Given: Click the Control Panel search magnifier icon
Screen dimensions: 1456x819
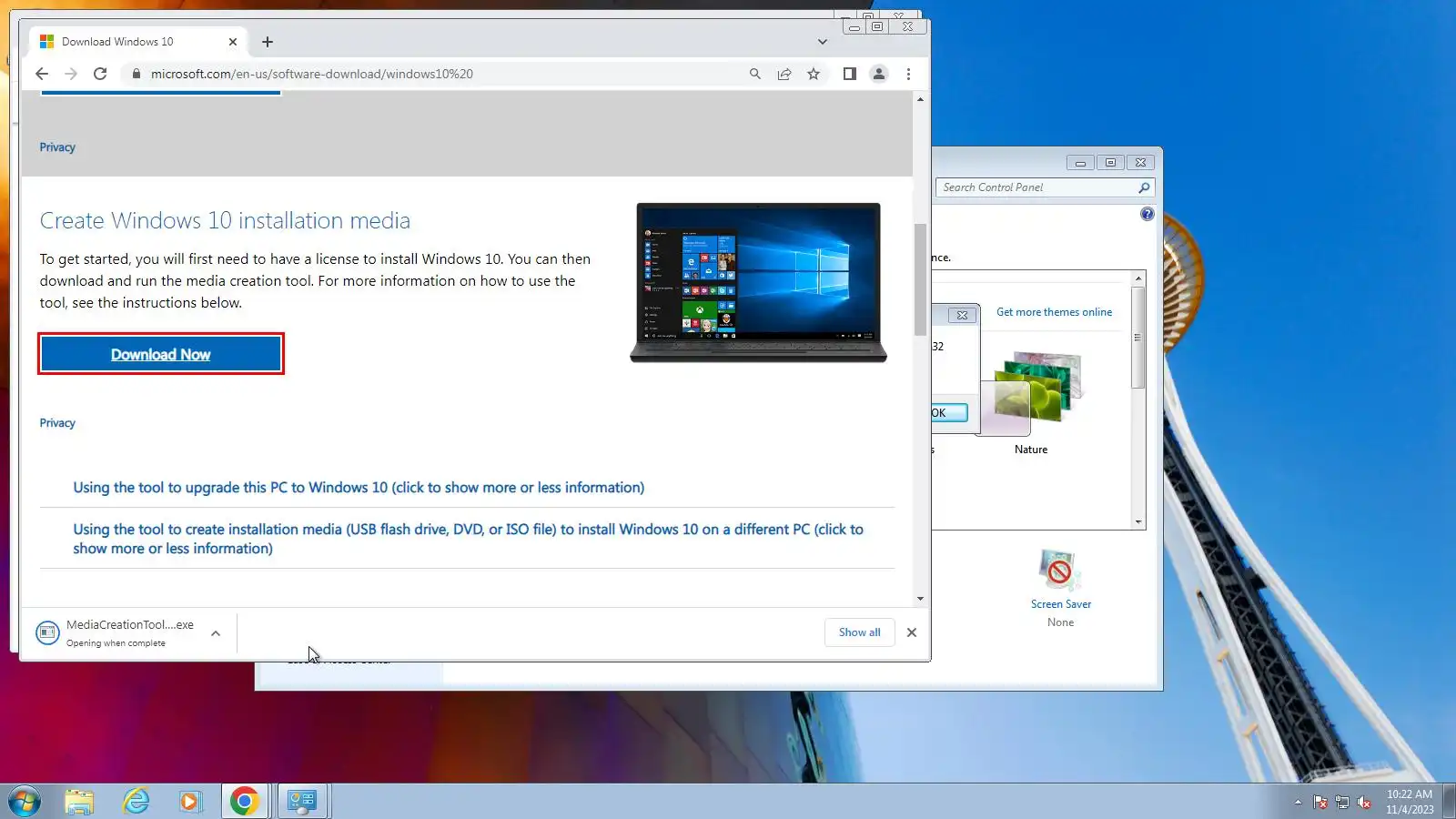Looking at the screenshot, I should click(1145, 187).
